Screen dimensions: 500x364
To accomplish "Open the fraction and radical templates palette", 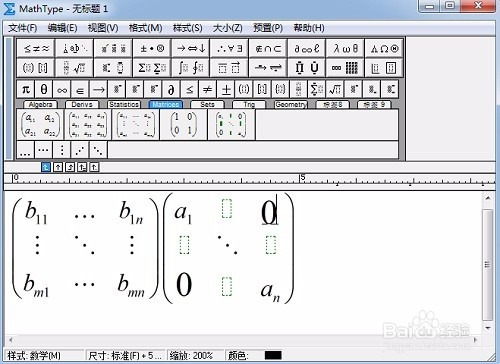I will (x=74, y=68).
